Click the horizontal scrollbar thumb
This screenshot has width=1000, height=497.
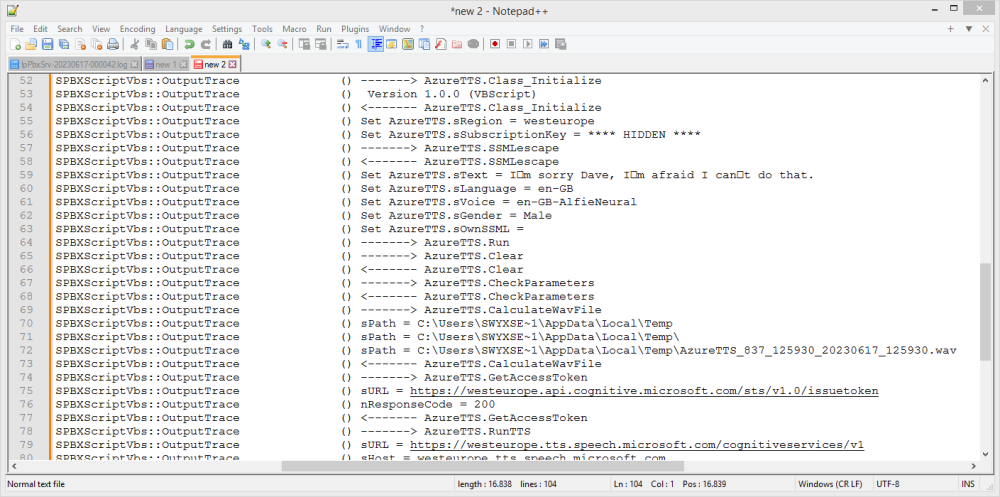click(x=483, y=466)
